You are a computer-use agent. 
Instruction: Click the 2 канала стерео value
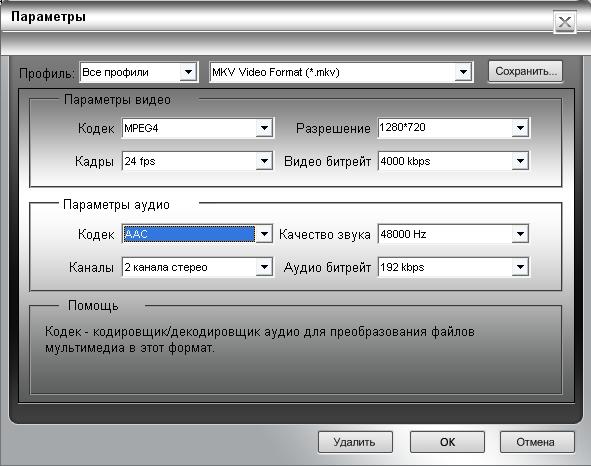tap(166, 267)
